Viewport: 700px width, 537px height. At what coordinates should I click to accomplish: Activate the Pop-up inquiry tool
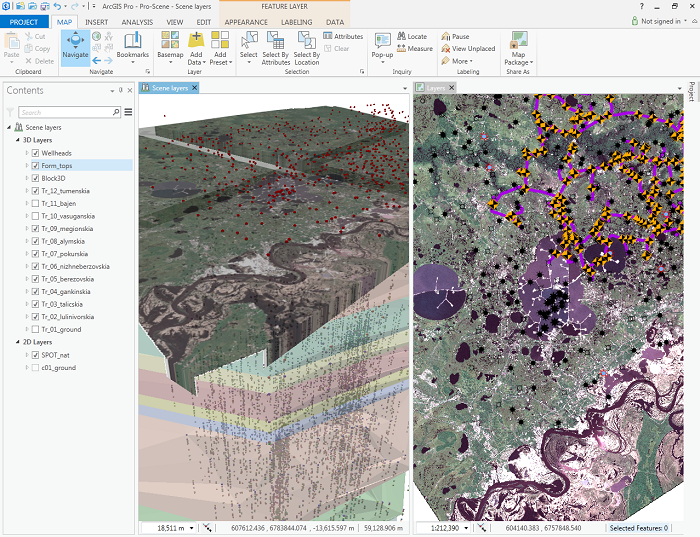(x=382, y=42)
